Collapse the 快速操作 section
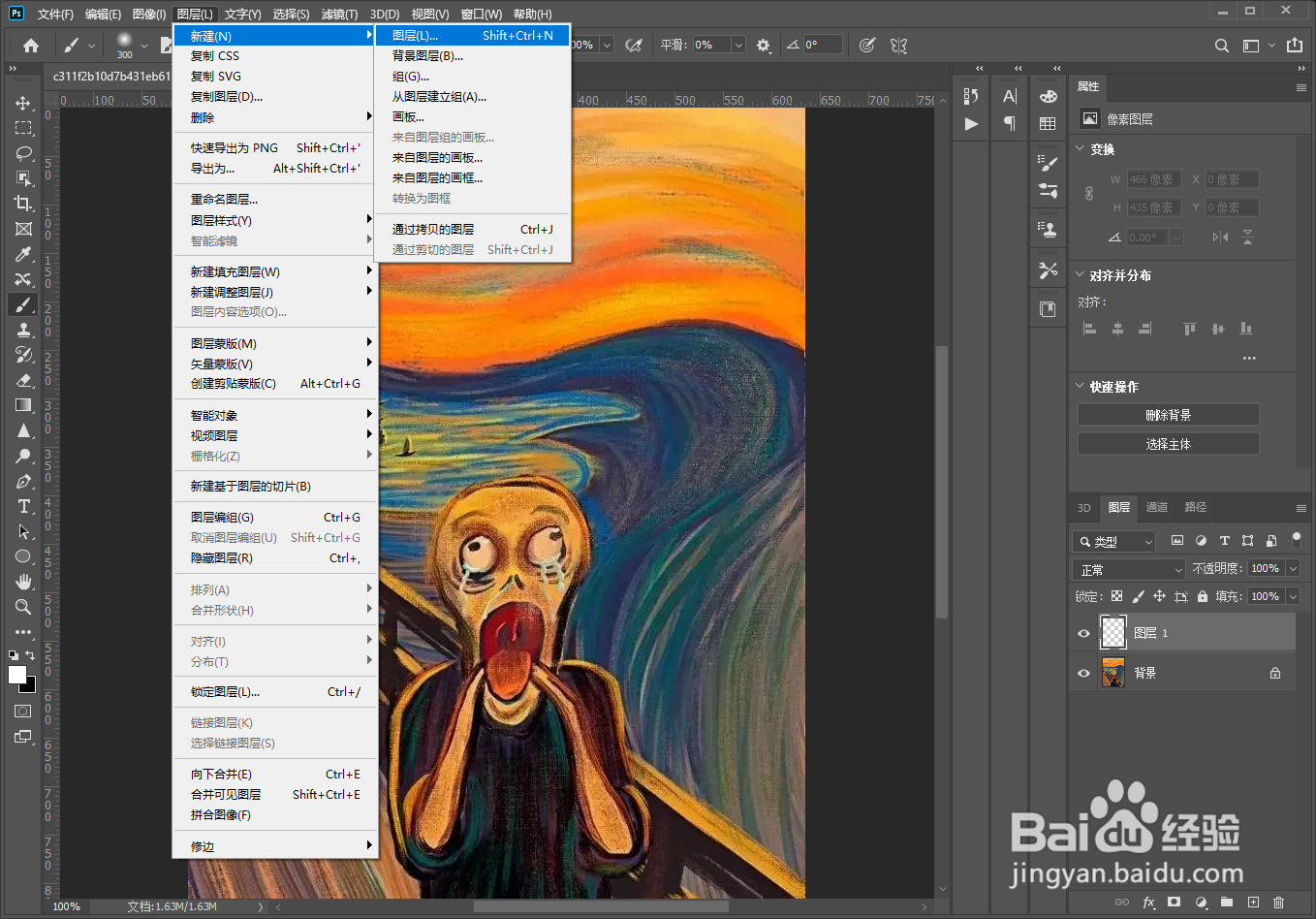 tap(1081, 386)
